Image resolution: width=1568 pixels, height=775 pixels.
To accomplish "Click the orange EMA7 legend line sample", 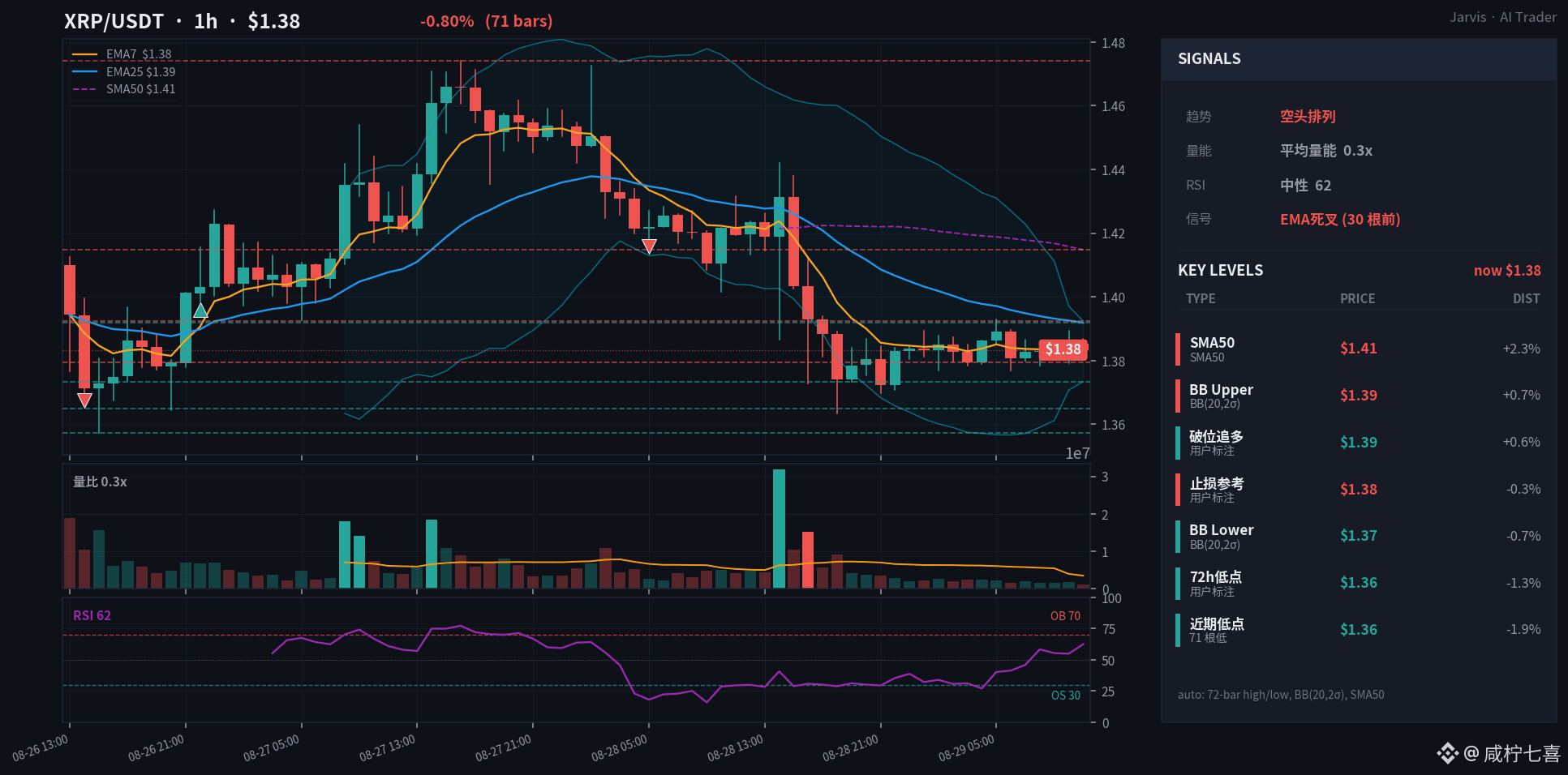I will (x=84, y=54).
